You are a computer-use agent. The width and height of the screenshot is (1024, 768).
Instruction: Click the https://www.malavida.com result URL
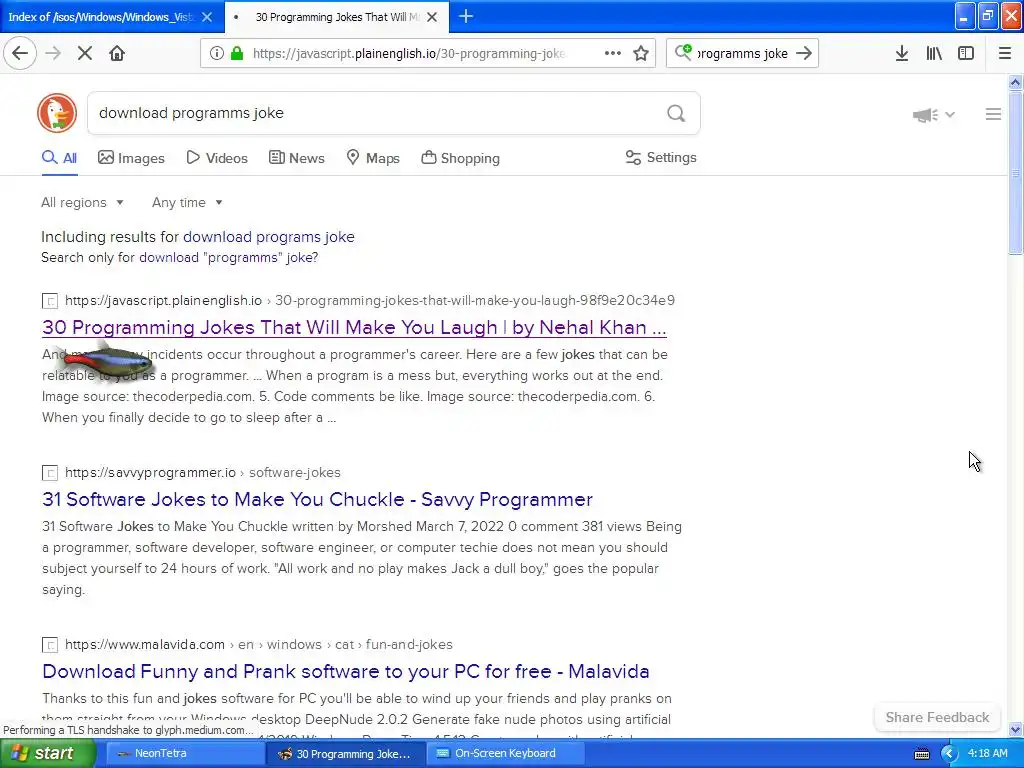point(144,645)
